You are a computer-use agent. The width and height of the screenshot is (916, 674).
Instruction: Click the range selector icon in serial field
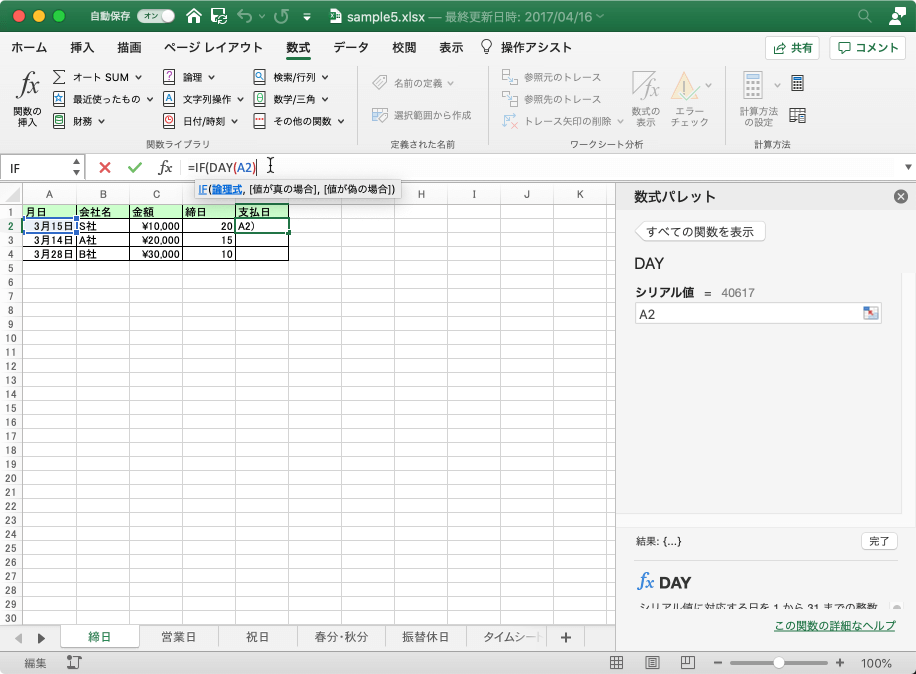[x=871, y=314]
